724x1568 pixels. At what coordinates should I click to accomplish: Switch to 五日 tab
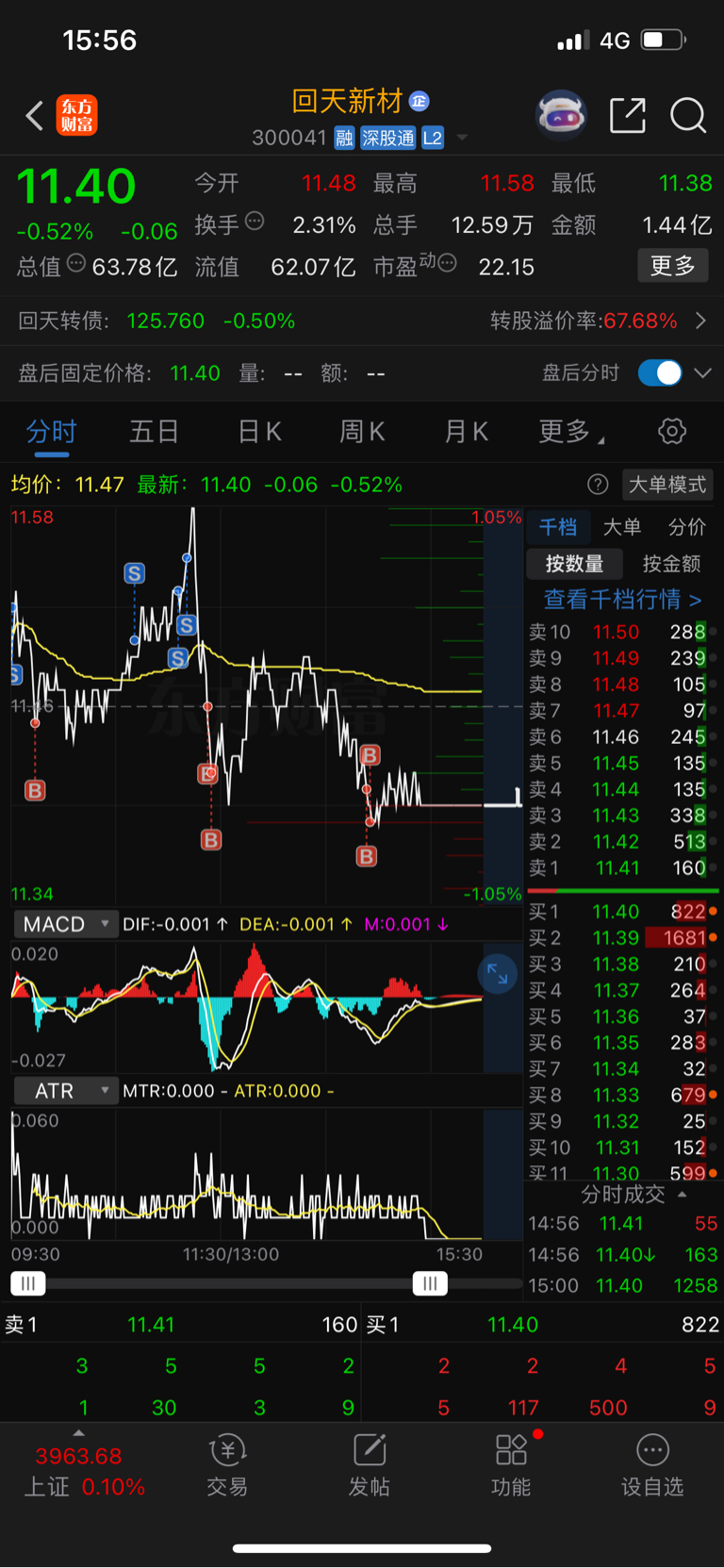[x=154, y=432]
